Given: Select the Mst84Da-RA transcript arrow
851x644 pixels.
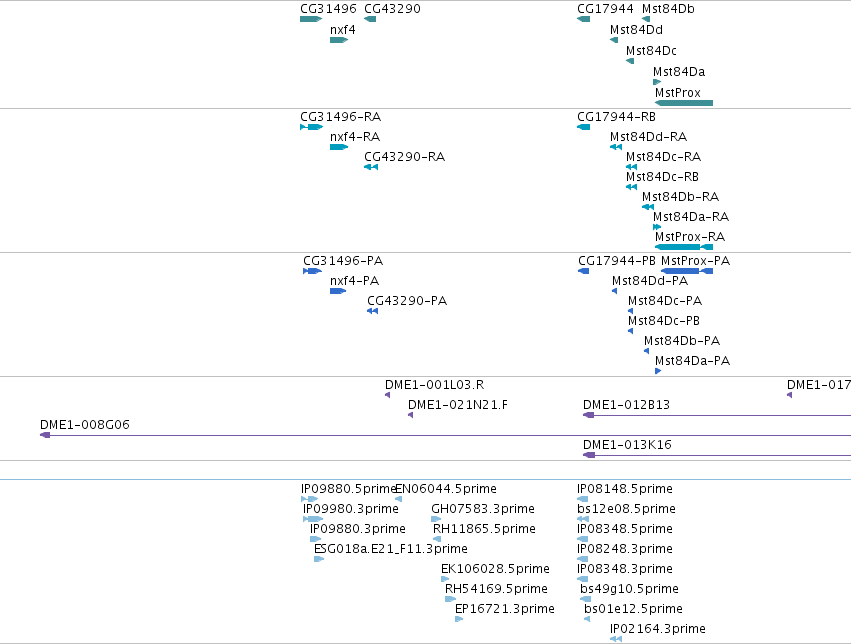Looking at the screenshot, I should click(x=657, y=227).
